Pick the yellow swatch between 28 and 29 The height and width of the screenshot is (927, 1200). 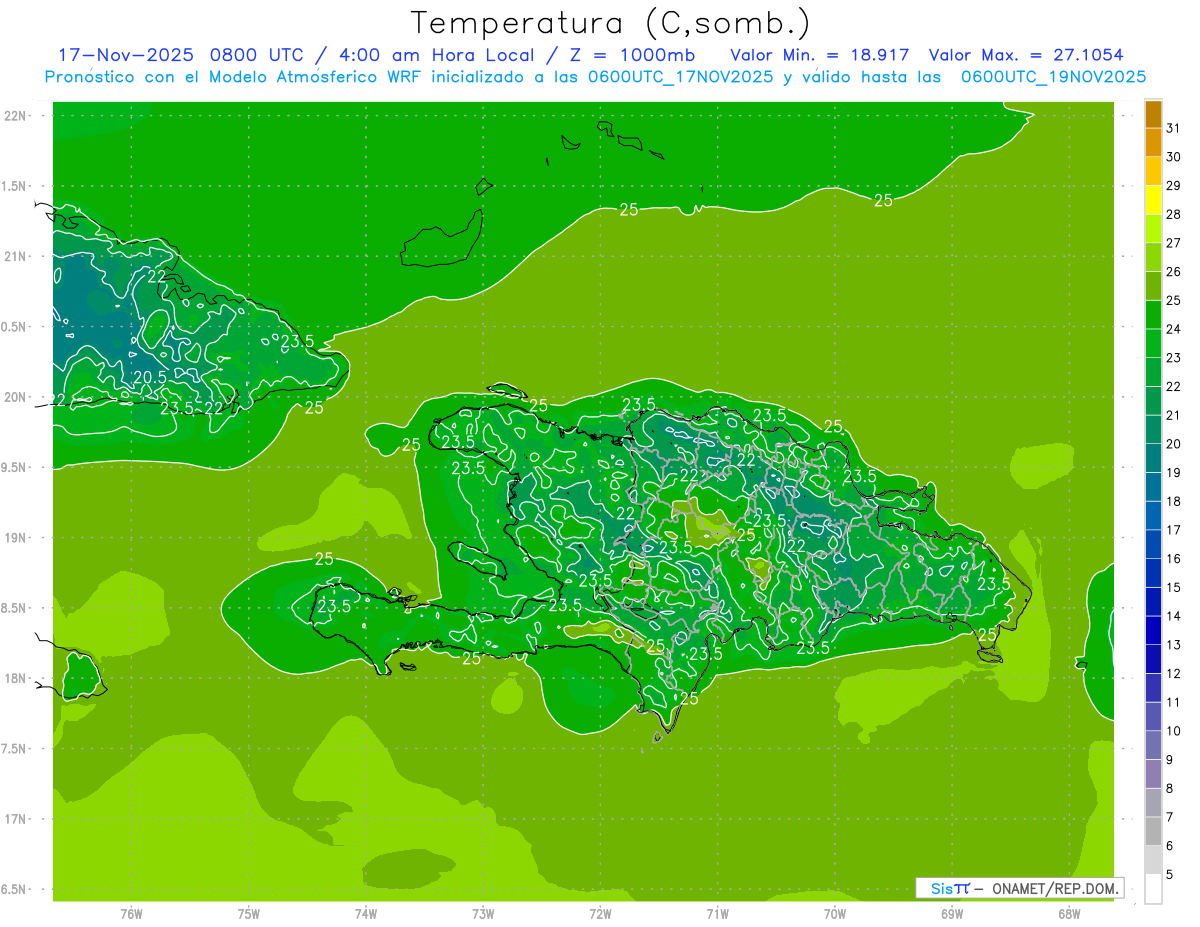point(1153,200)
